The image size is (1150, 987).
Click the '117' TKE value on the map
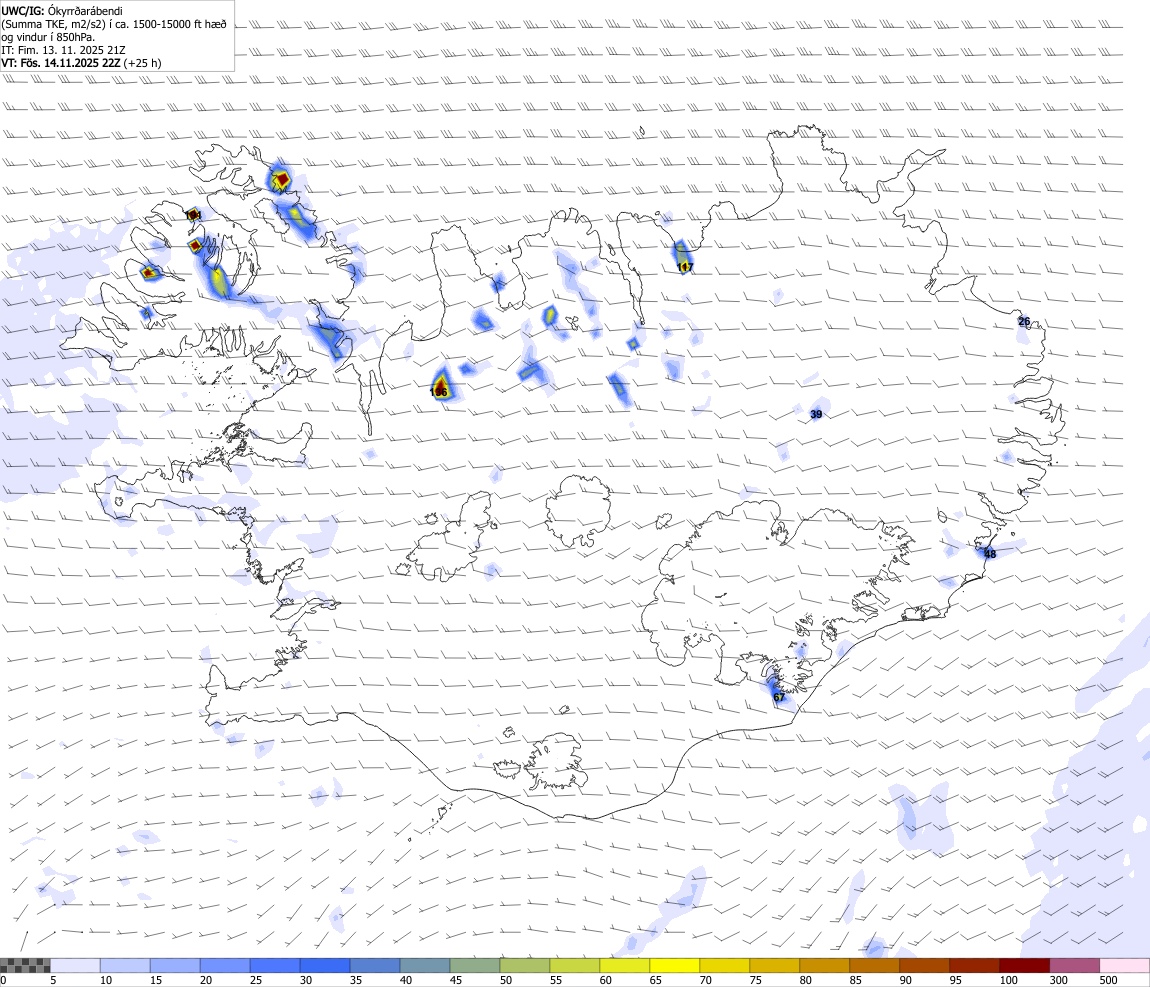click(x=685, y=267)
